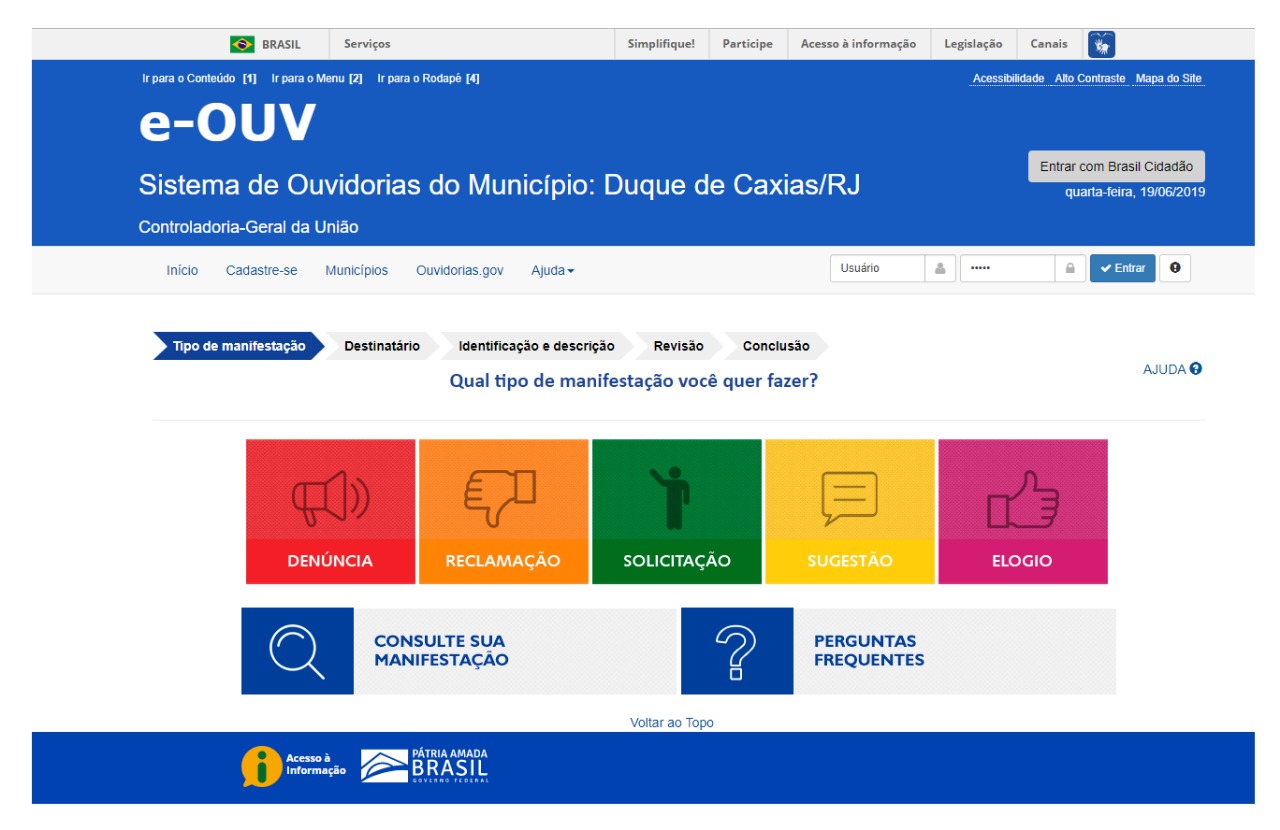Select the Reclamação thumbs-down tile
This screenshot has height=830, width=1280.
click(502, 497)
